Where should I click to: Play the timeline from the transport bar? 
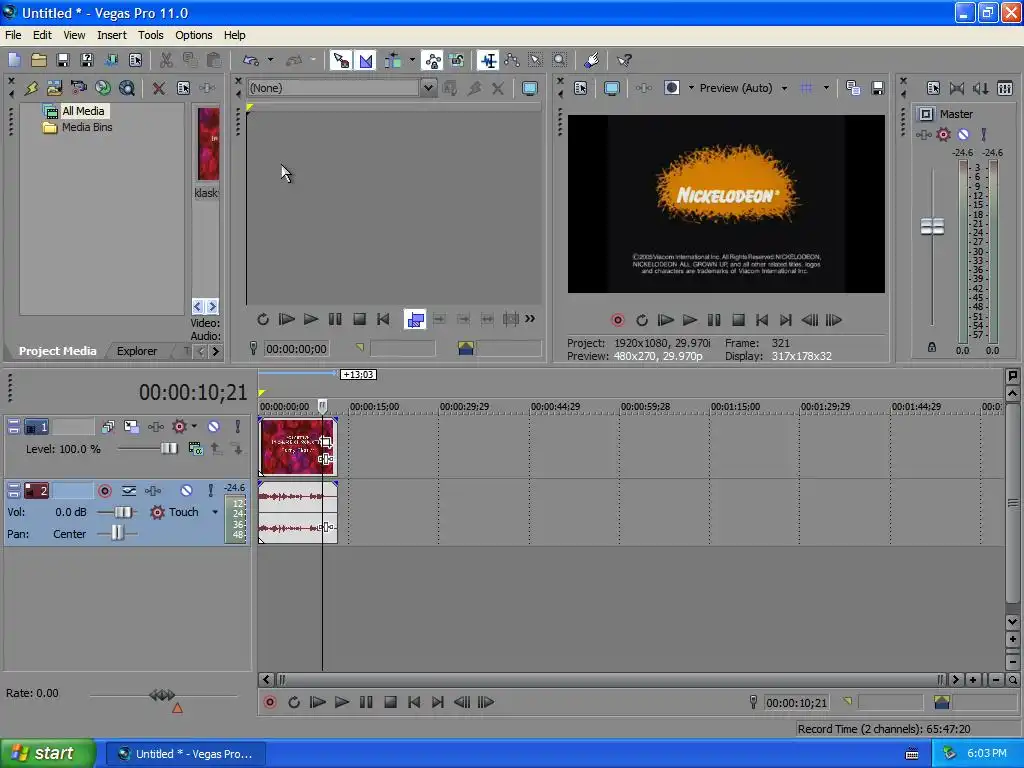(342, 702)
